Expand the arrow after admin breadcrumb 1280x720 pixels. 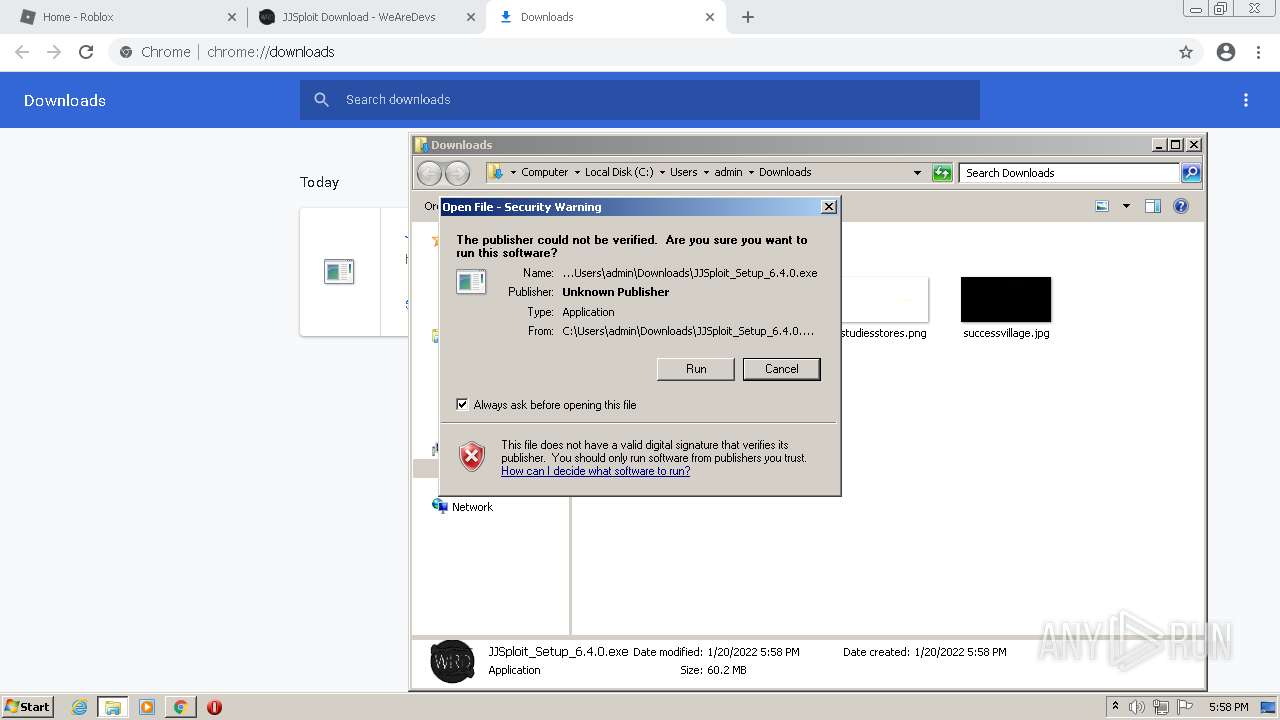(x=751, y=172)
